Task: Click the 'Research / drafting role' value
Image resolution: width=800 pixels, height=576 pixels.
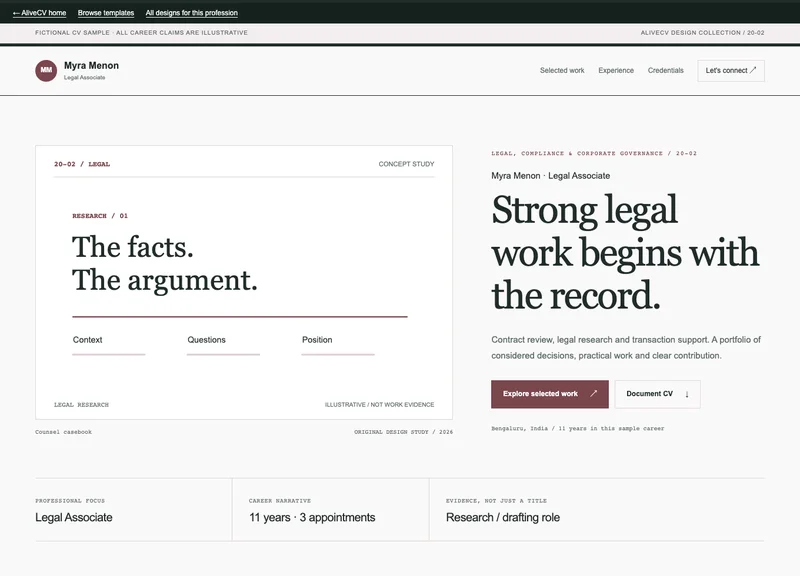Action: click(503, 517)
